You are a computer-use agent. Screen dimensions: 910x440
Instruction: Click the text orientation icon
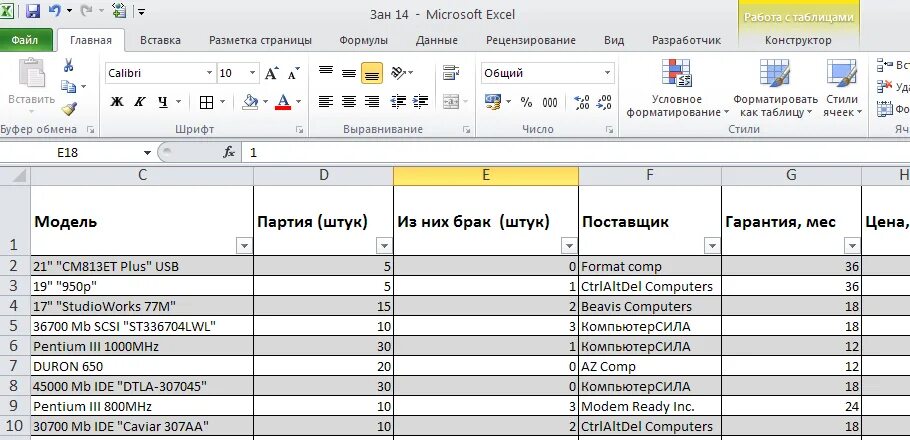coord(398,73)
